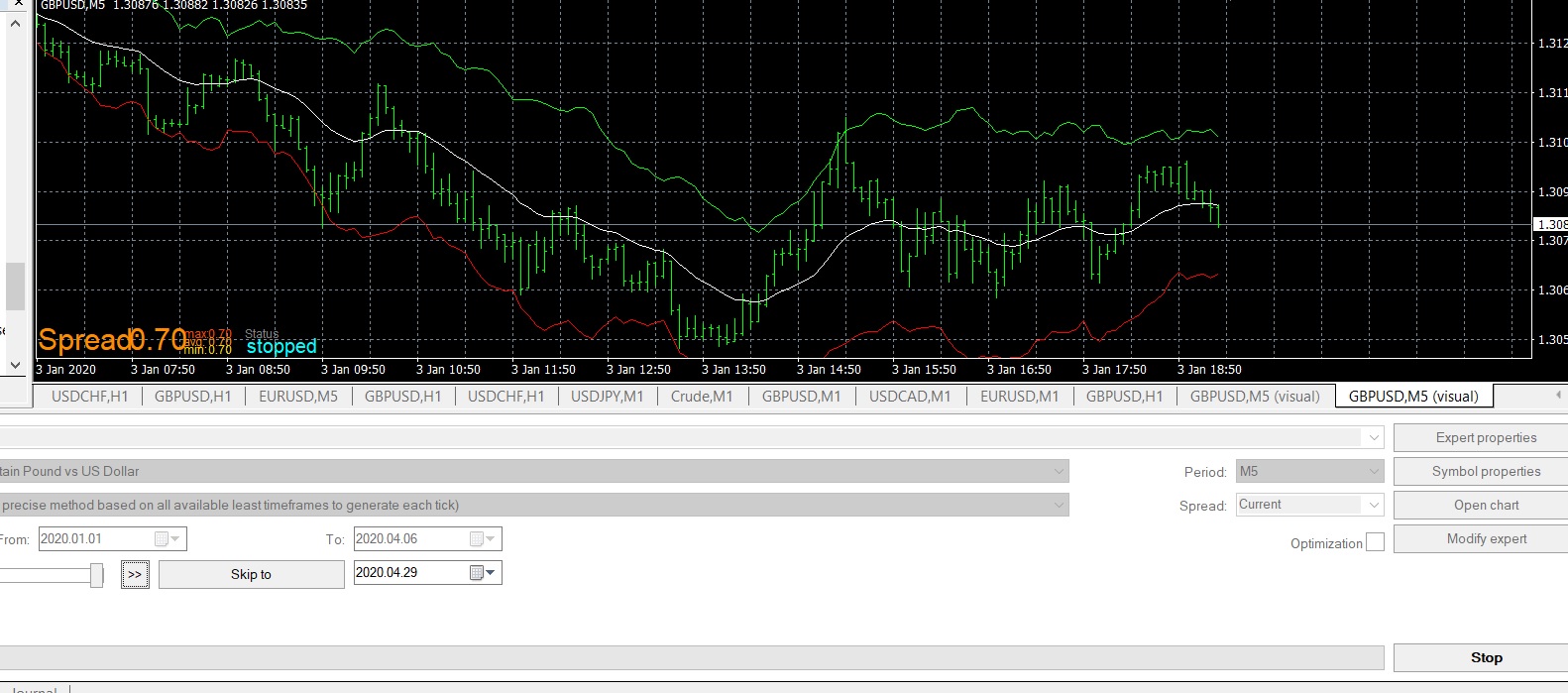Open dropdown arrow of the 2020.04.29 date field
Screen dimensions: 1568x693
(x=491, y=573)
